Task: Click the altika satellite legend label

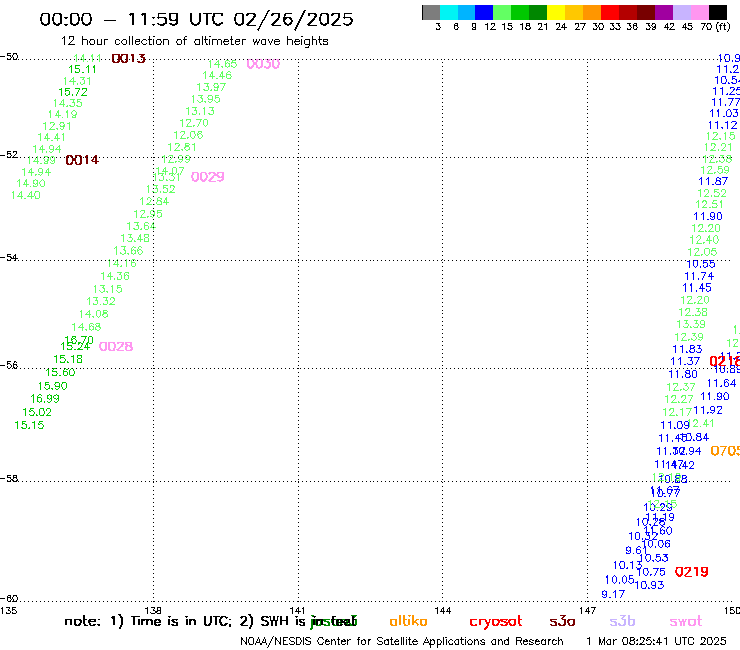Action: (x=408, y=621)
